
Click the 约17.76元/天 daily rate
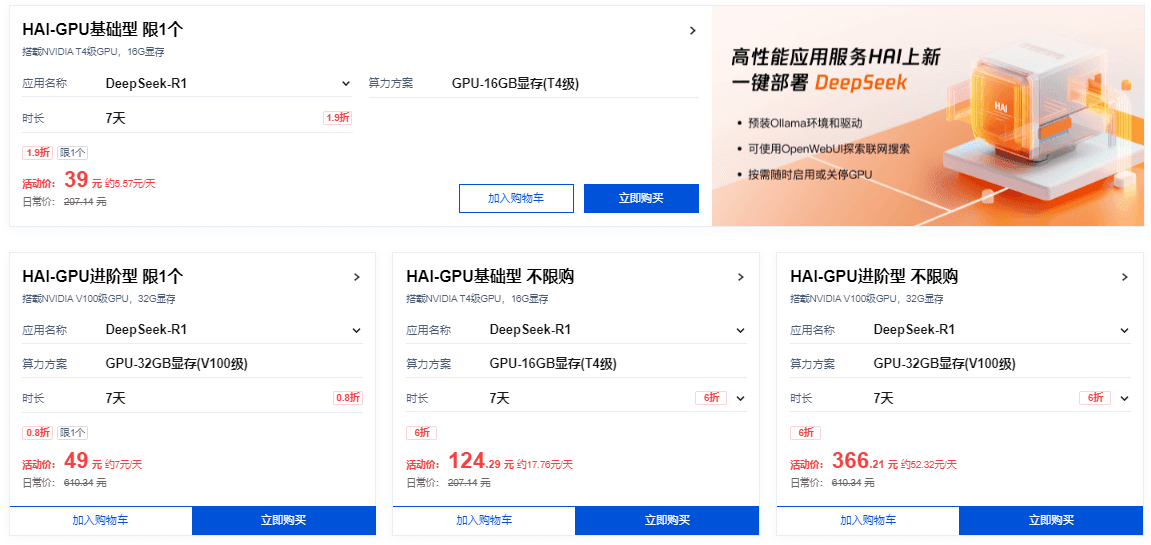point(545,464)
